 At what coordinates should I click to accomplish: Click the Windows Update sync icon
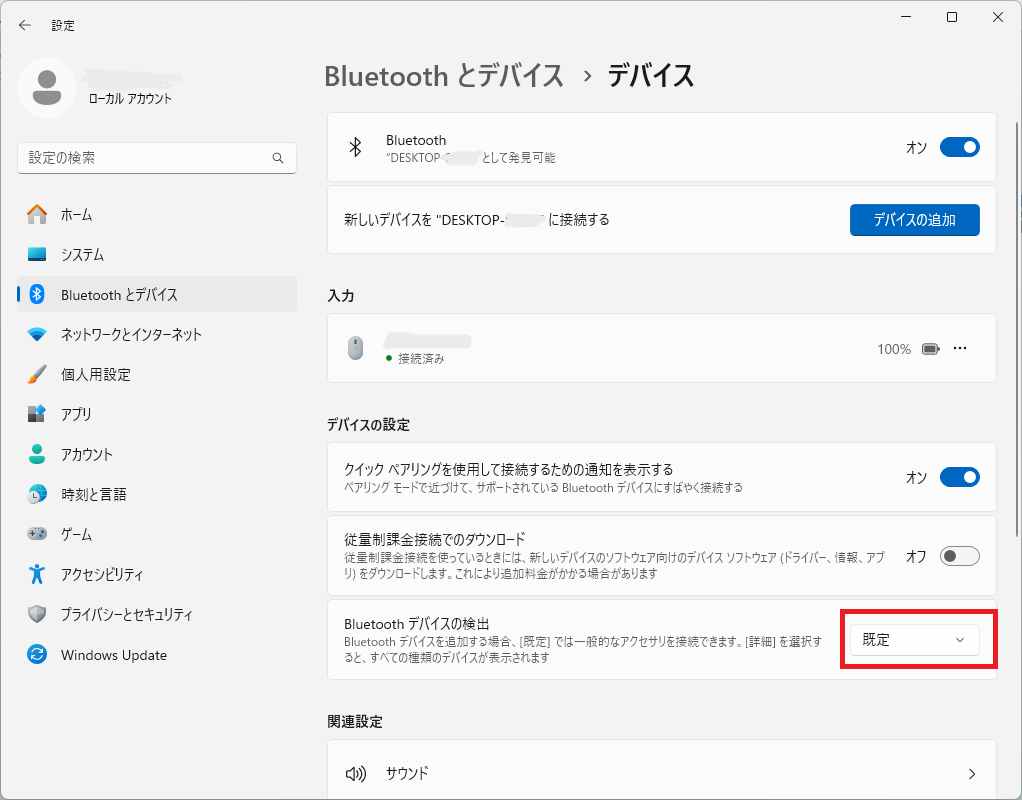(x=37, y=655)
